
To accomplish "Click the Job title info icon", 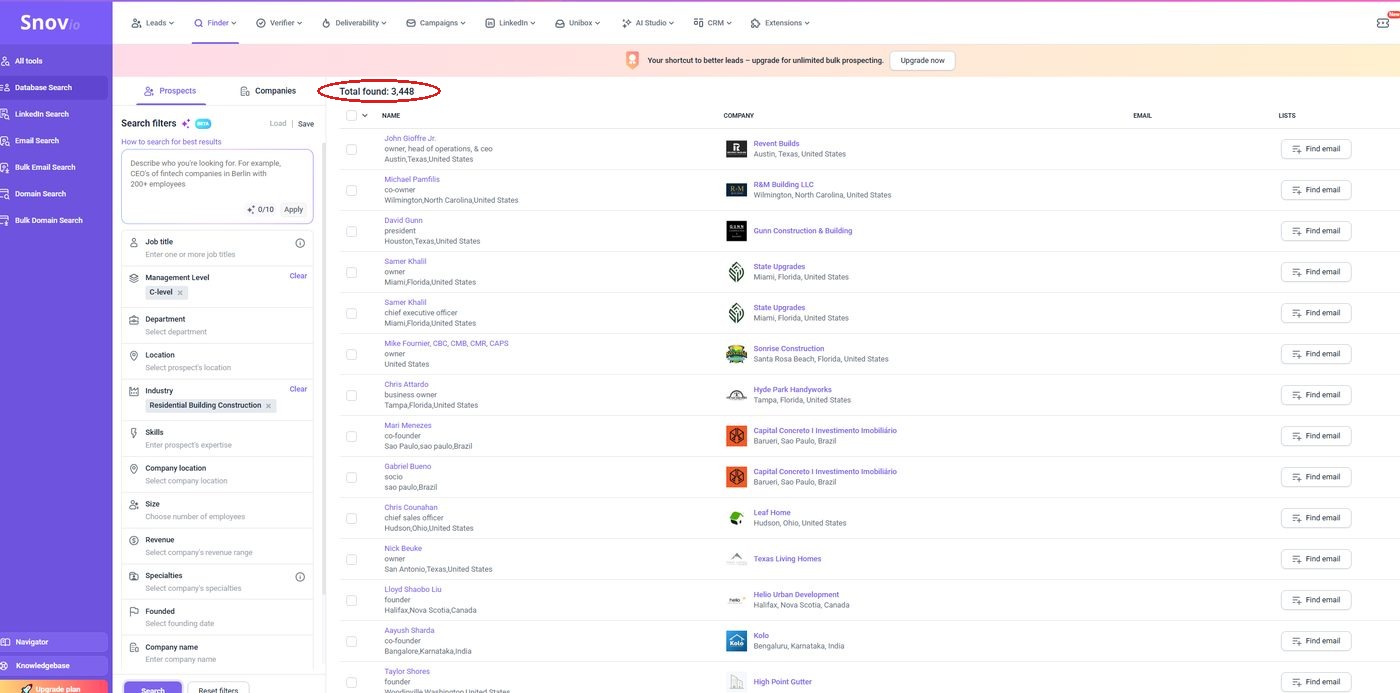I will point(300,243).
